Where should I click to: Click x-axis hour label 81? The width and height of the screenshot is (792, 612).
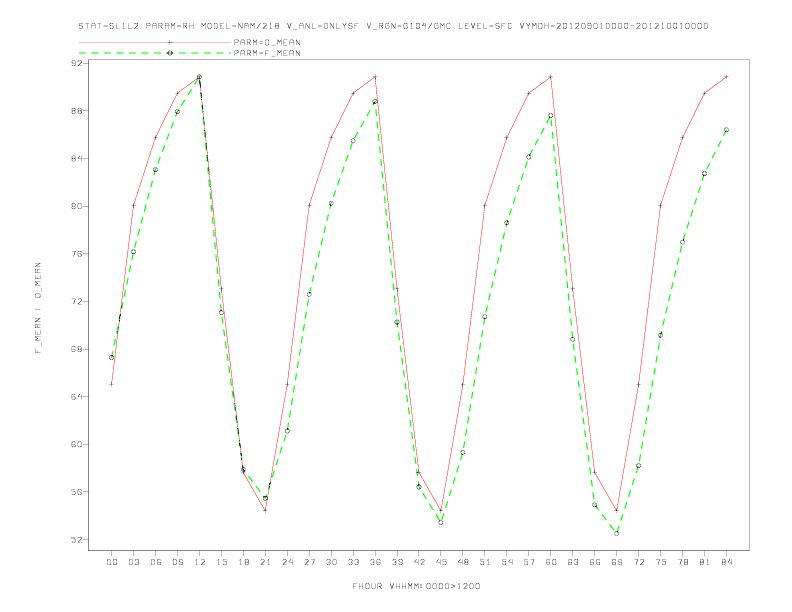pos(705,562)
